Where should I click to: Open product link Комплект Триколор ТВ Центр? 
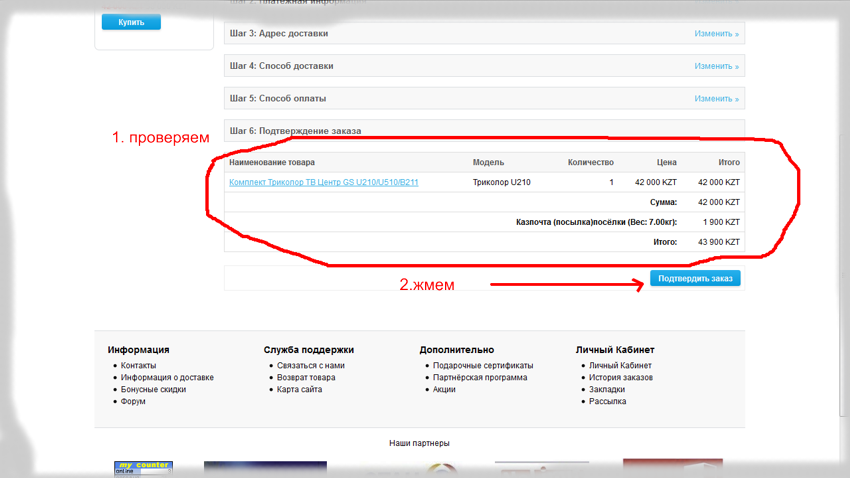[324, 182]
